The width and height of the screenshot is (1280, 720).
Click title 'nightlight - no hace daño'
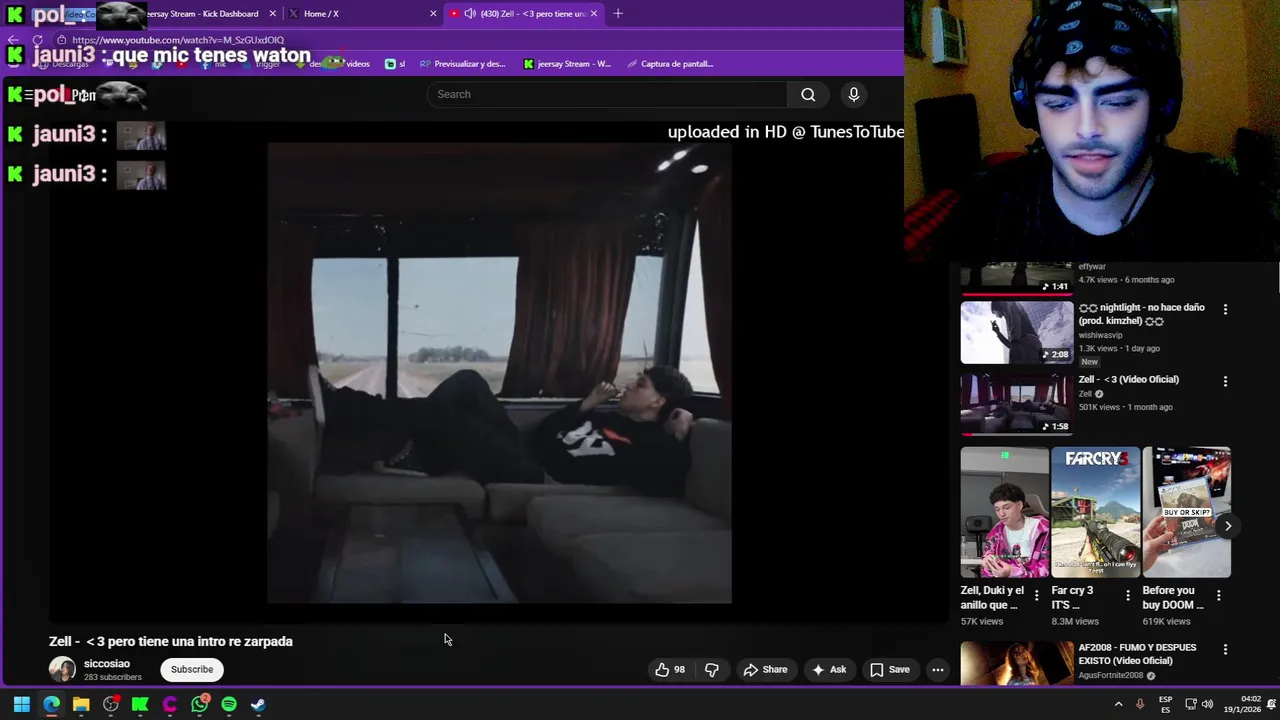1141,314
